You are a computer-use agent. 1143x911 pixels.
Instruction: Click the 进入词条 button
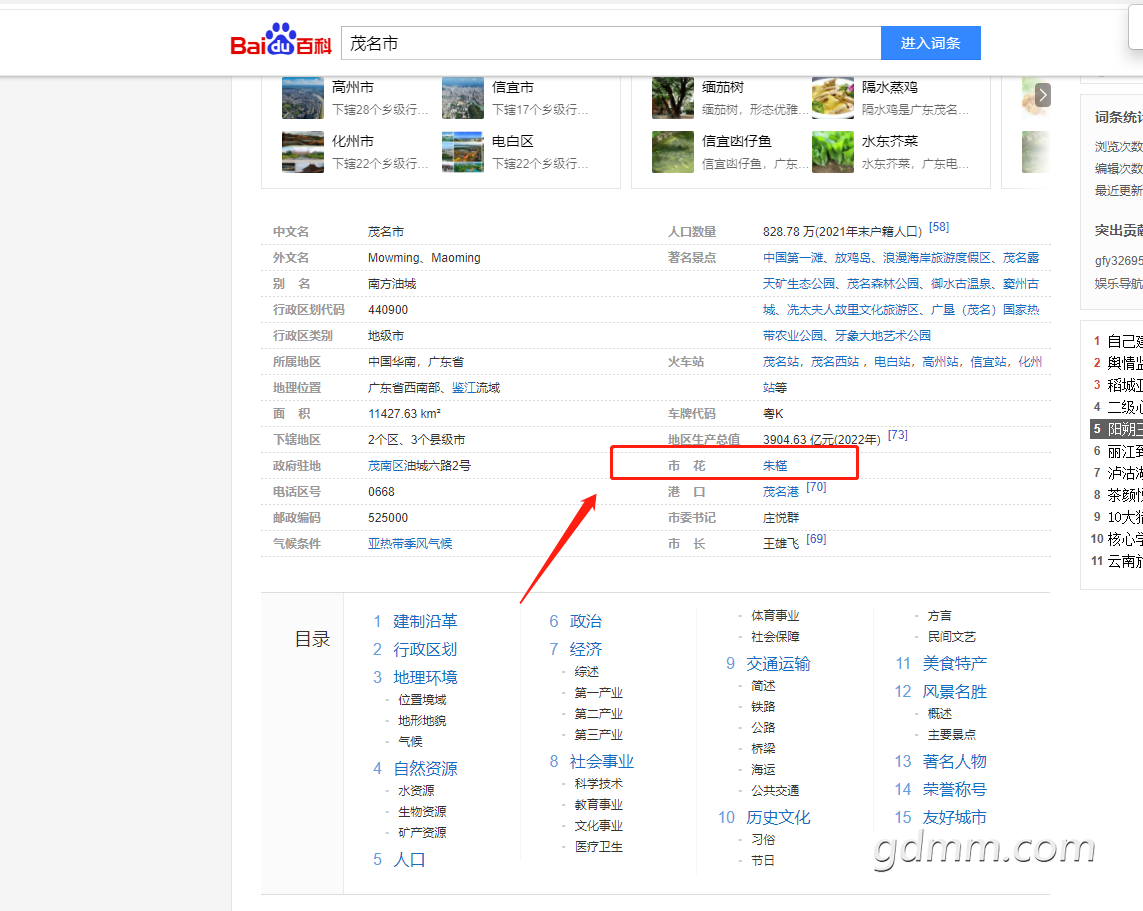tap(930, 43)
